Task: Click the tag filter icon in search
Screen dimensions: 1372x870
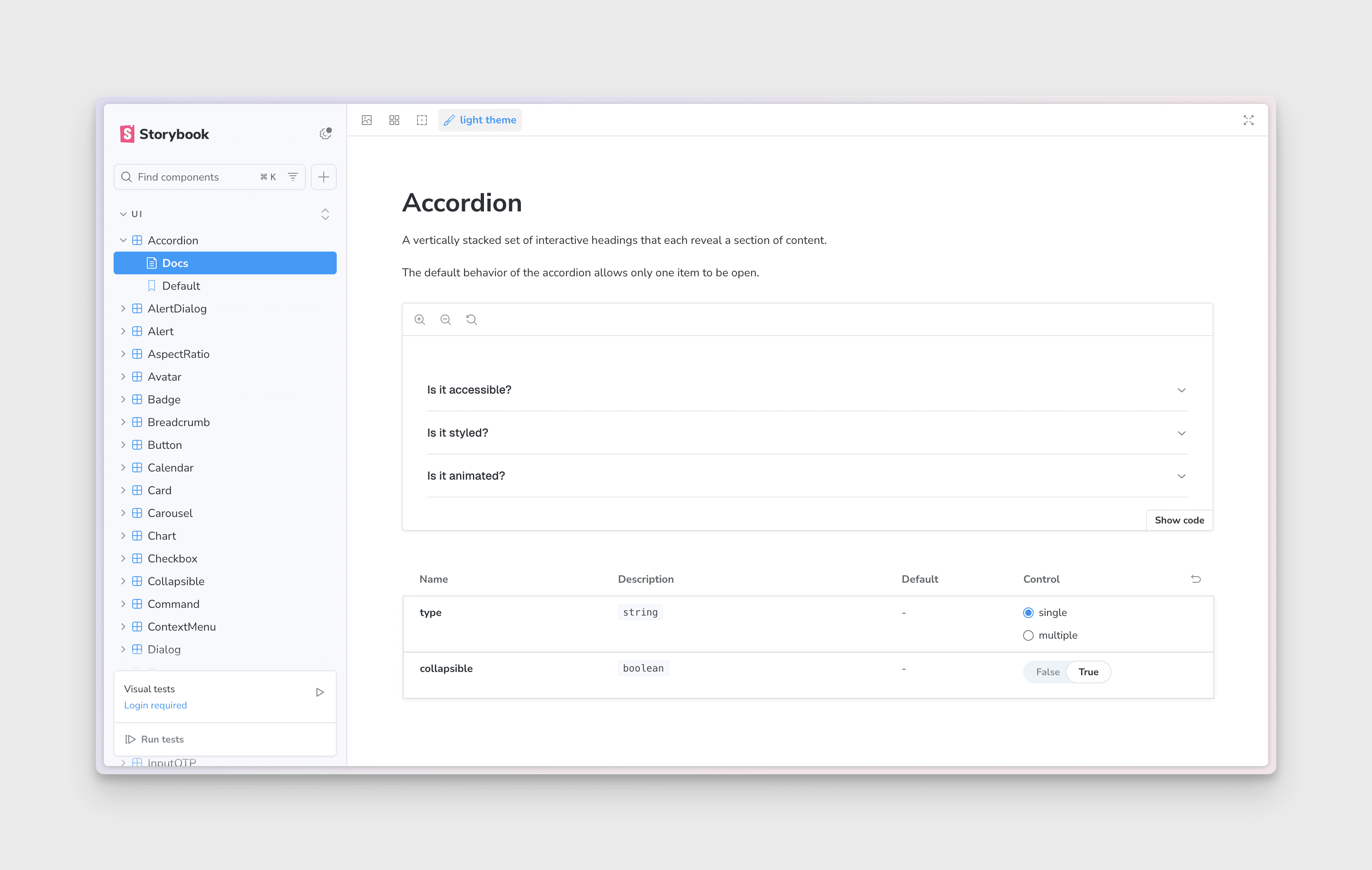Action: point(292,177)
